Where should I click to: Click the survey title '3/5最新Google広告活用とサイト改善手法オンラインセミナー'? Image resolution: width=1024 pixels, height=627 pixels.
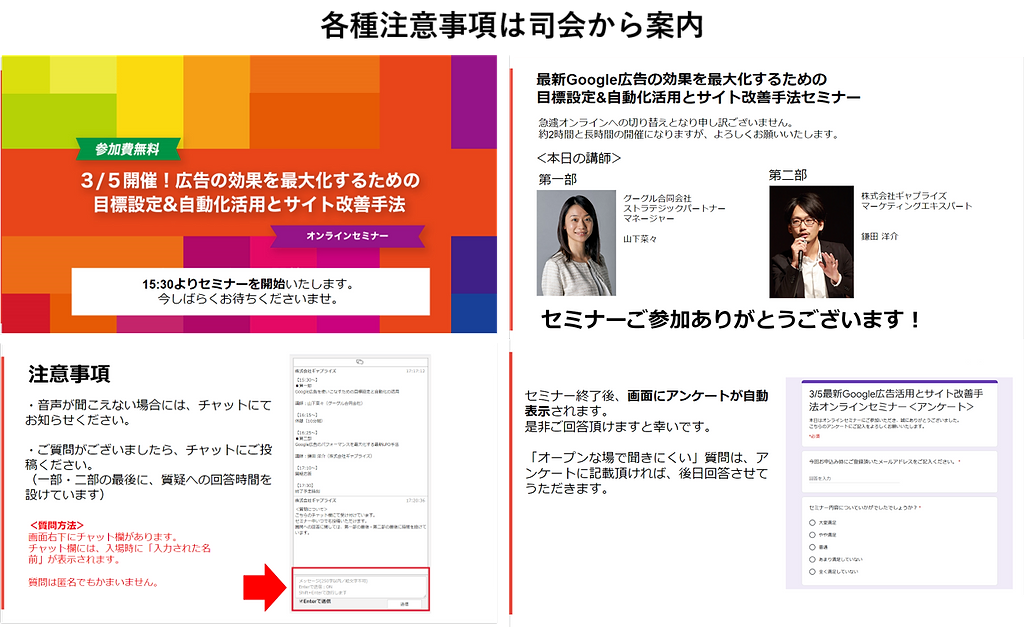(x=896, y=400)
